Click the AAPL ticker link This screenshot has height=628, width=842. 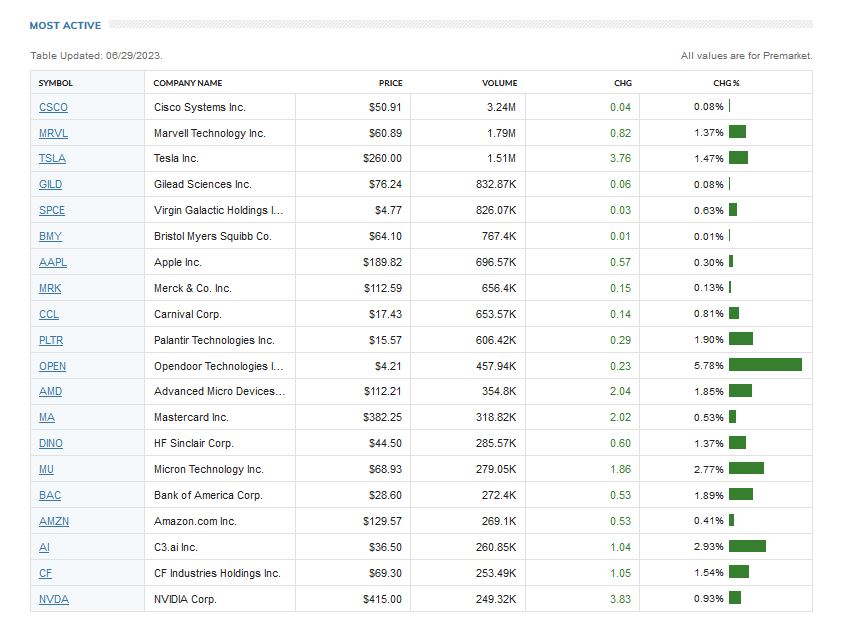point(52,263)
